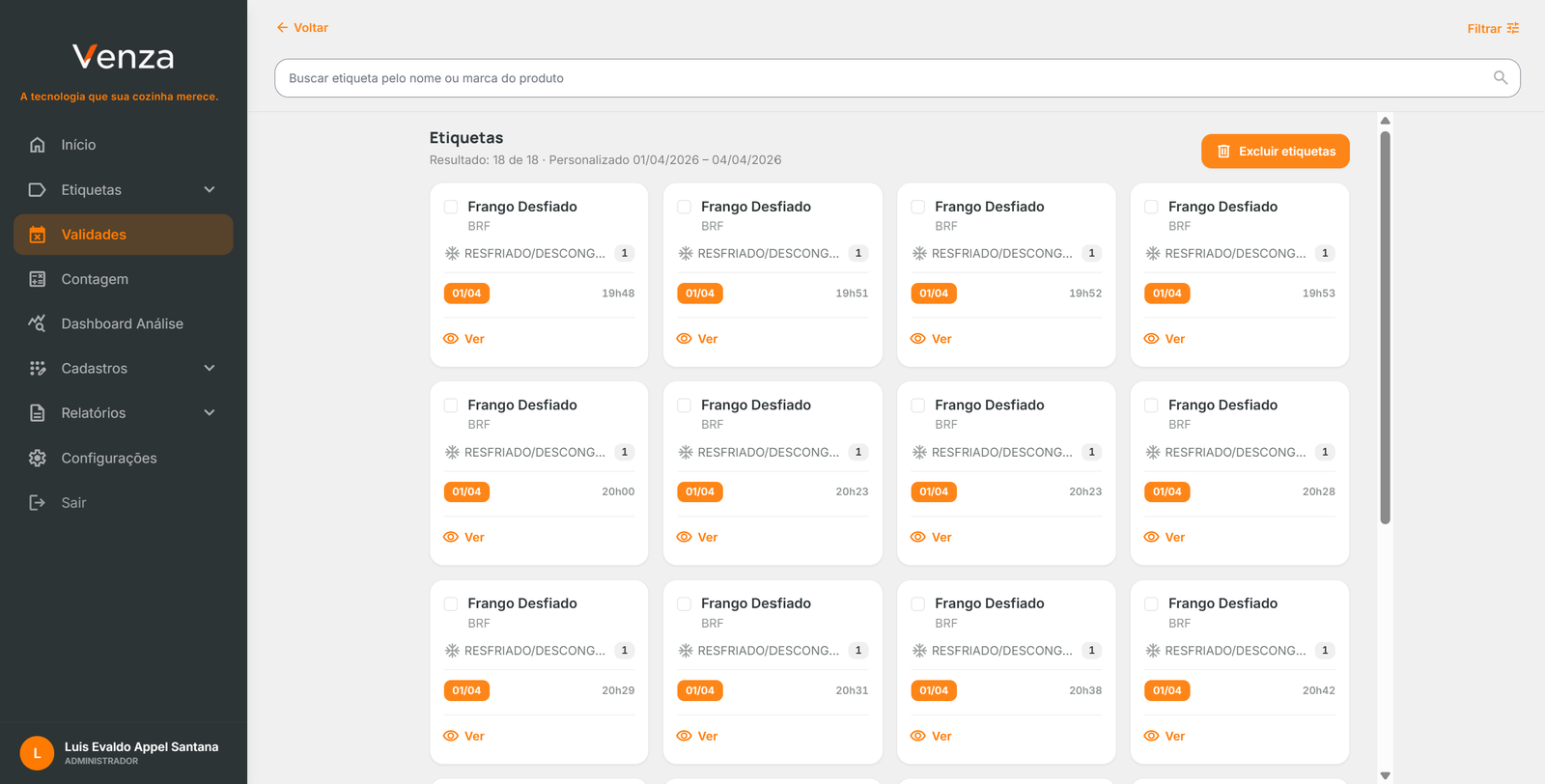Expand the Cadastros submenu arrow
The image size is (1545, 784).
tap(210, 368)
